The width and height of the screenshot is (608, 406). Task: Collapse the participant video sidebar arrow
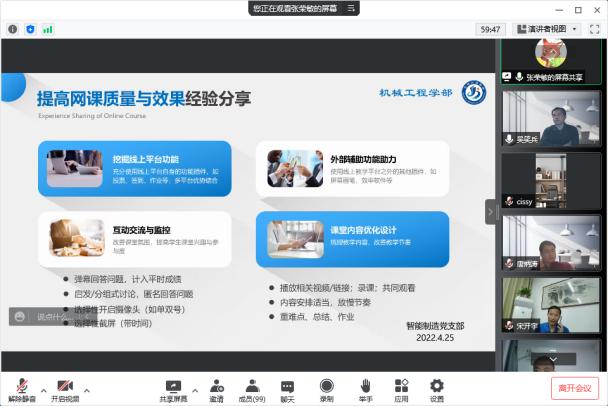pyautogui.click(x=491, y=211)
